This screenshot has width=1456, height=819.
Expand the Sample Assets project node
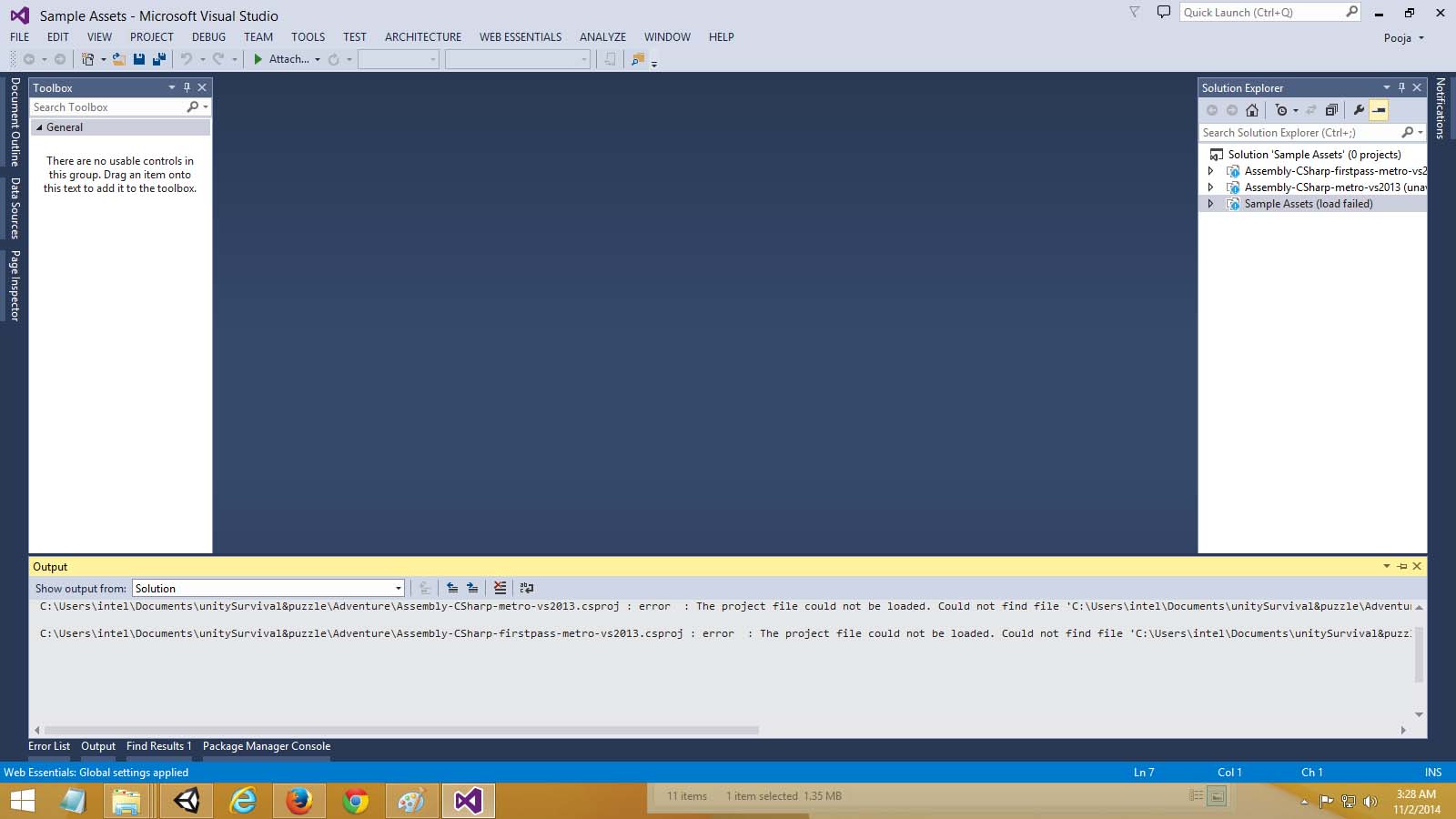[1210, 204]
